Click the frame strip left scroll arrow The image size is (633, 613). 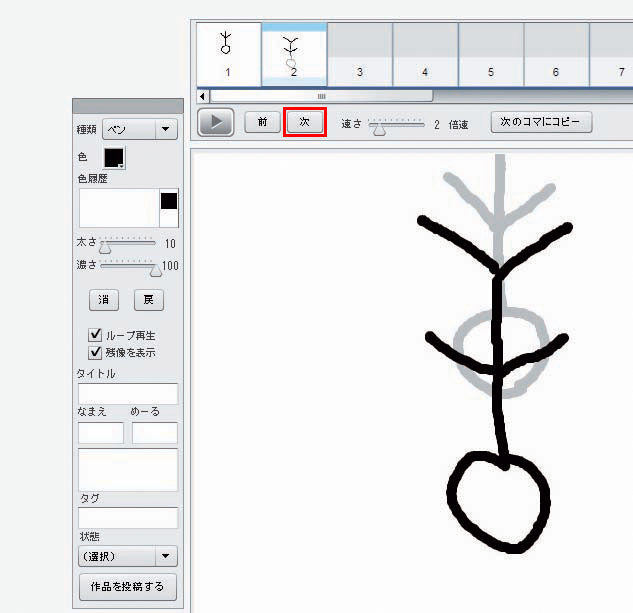pos(203,97)
